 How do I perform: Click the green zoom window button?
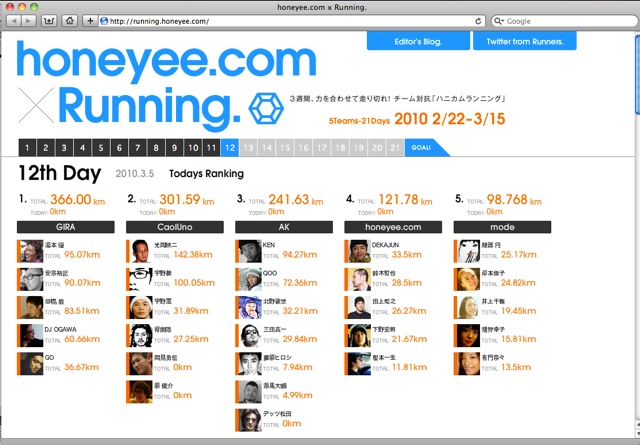coord(34,7)
